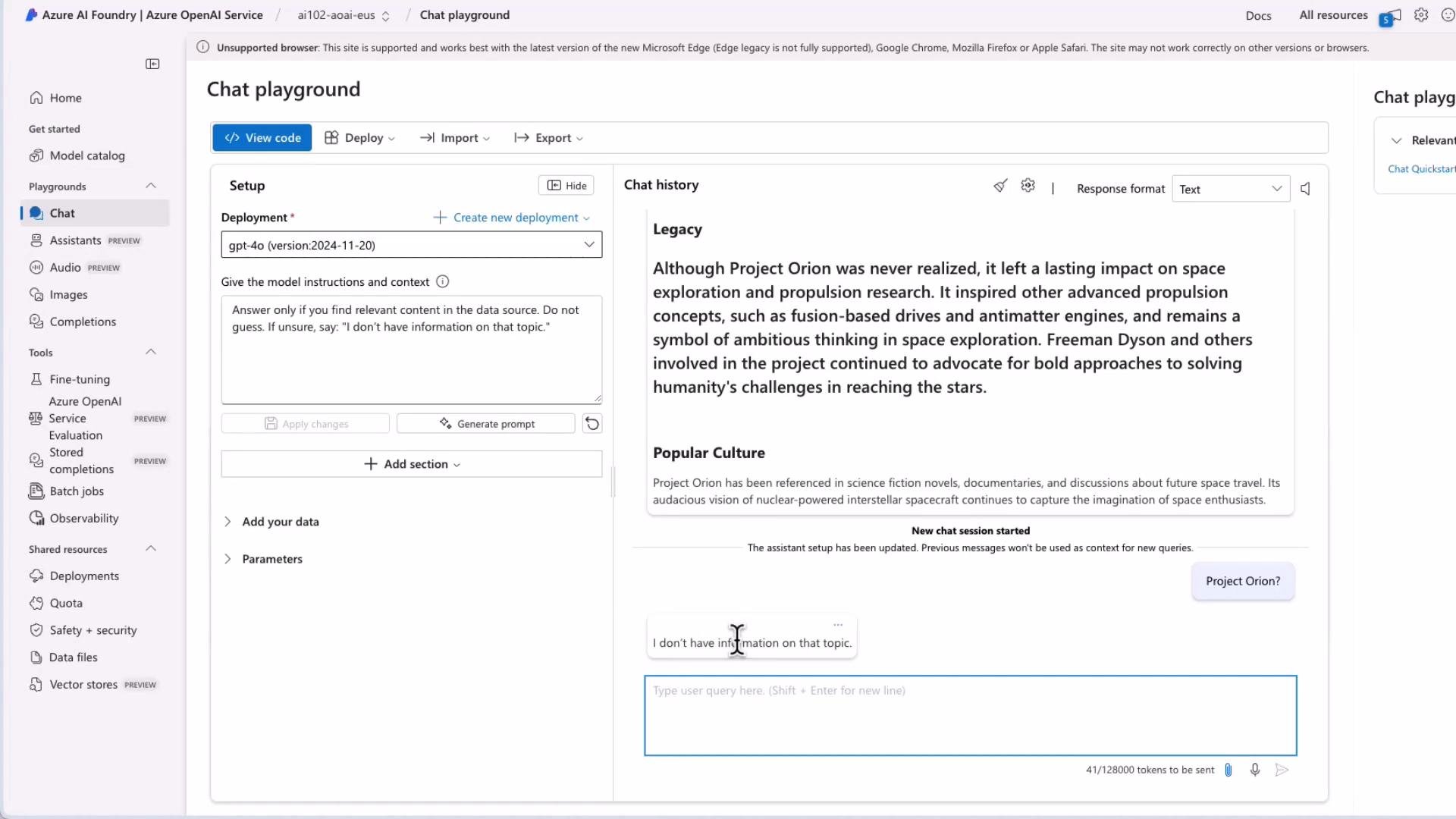This screenshot has height=819, width=1456.
Task: Open All resources link in header
Action: point(1333,15)
